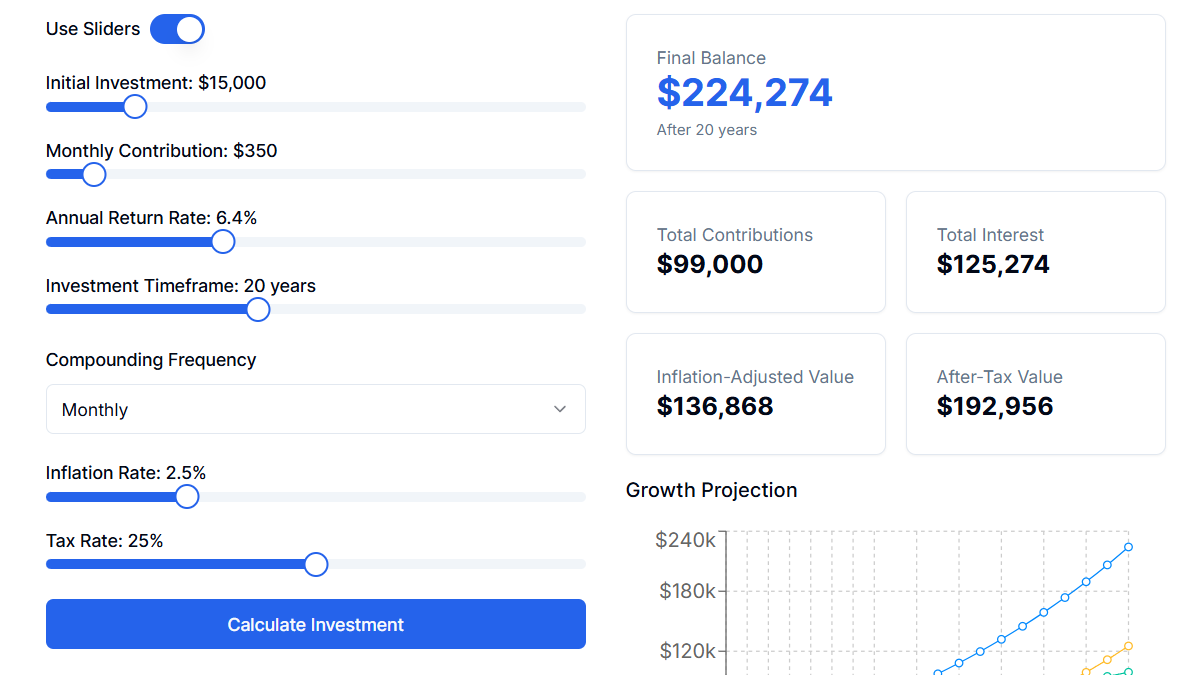Click the Monthly Contribution slider handle
The width and height of the screenshot is (1200, 675).
point(94,174)
